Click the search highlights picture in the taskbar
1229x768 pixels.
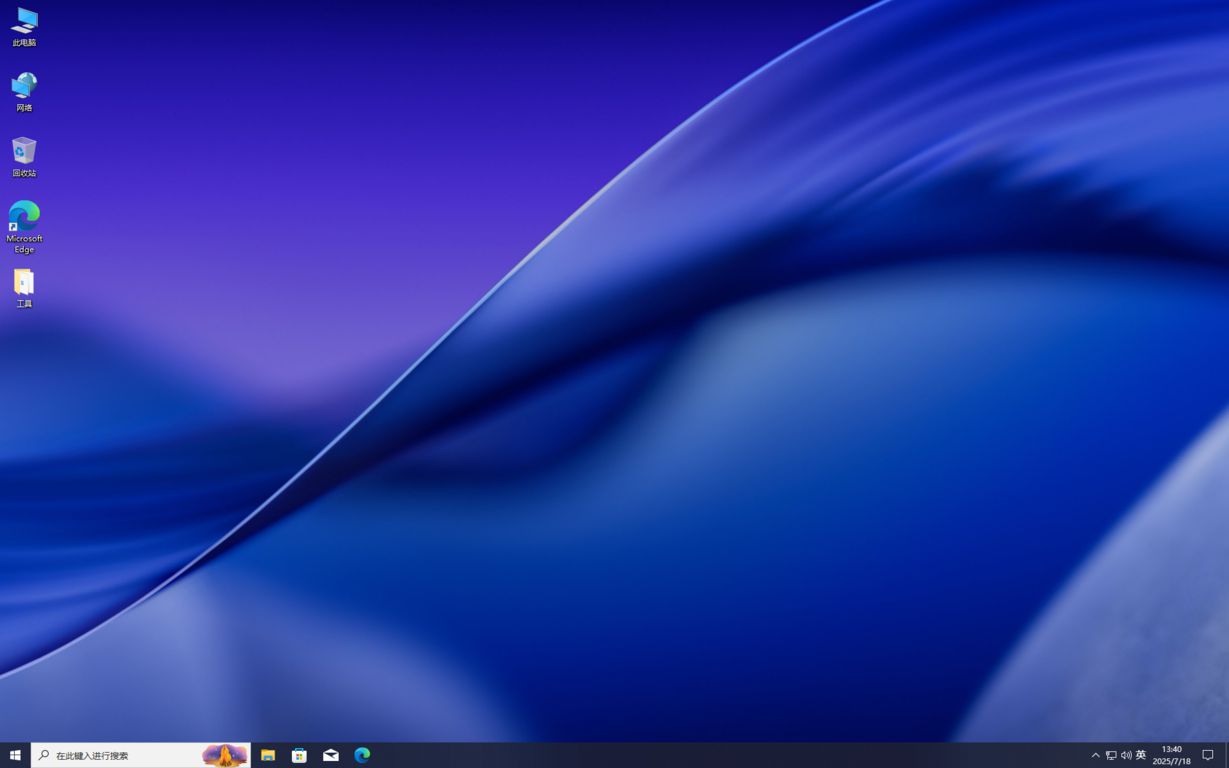click(x=224, y=755)
